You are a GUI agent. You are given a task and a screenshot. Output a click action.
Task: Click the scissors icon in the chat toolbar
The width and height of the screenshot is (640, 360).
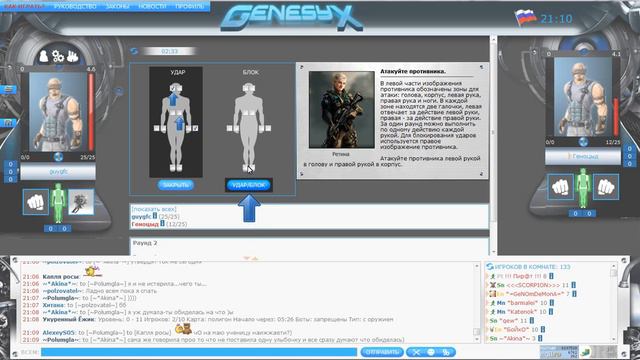click(416, 352)
